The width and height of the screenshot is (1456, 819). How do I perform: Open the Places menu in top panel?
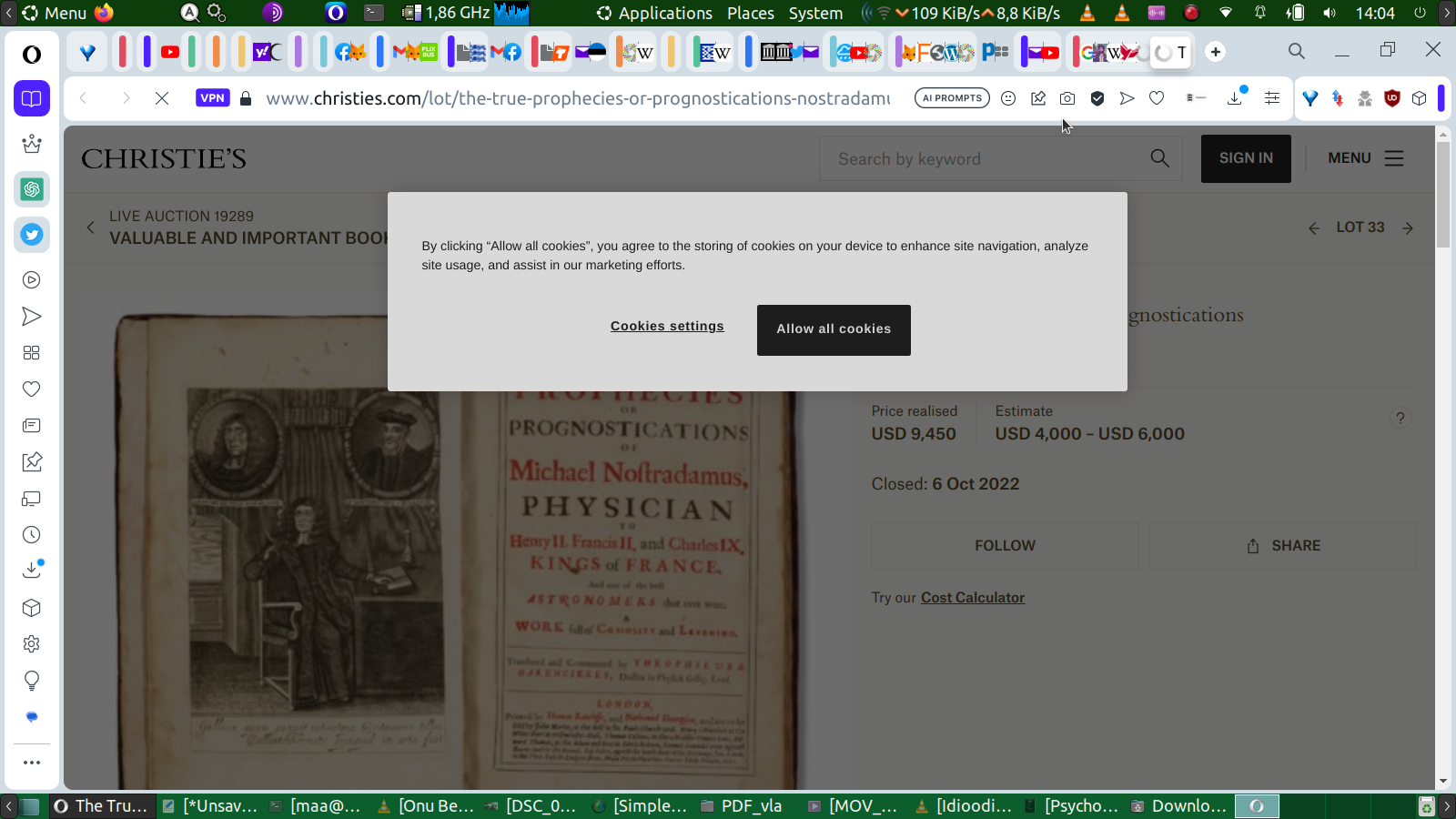tap(751, 13)
